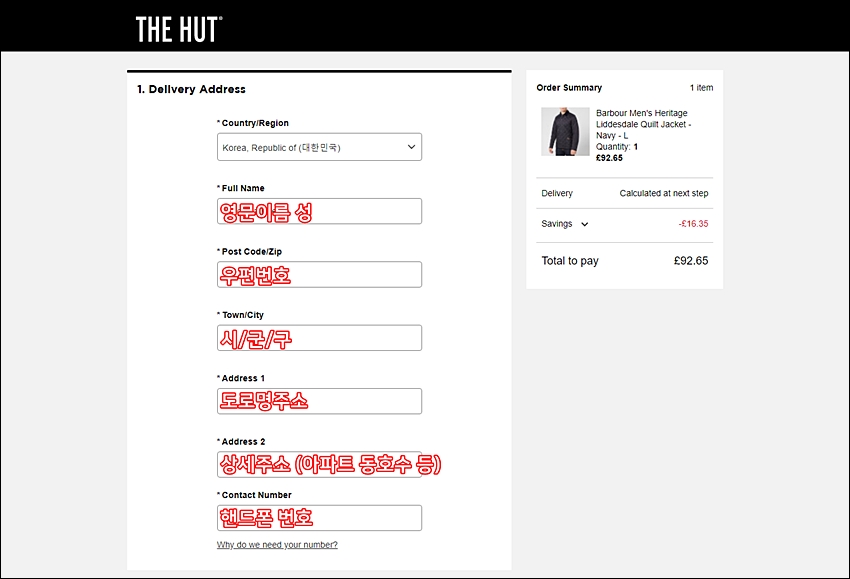Click the Contact Number field
This screenshot has height=579, width=850.
(319, 518)
